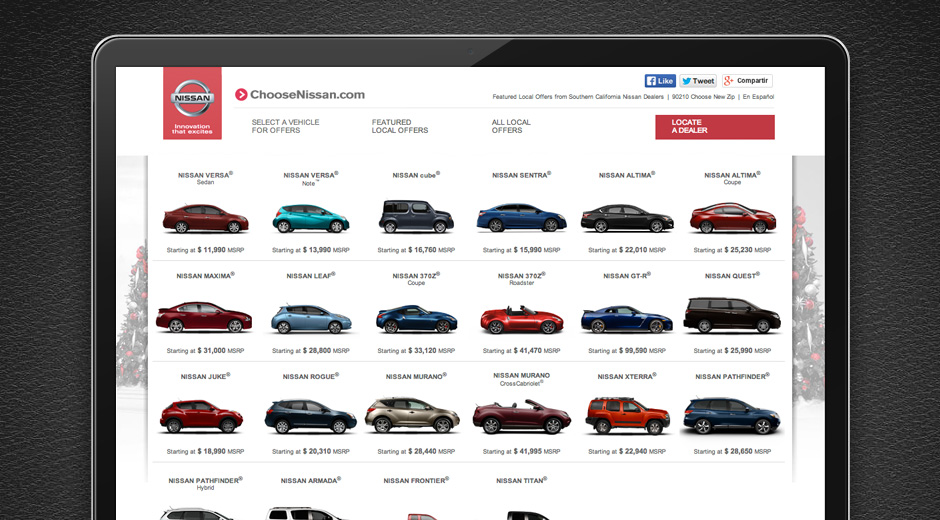Pick the Nissan GT-R sports car thumbnail
This screenshot has height=520, width=940.
click(626, 319)
